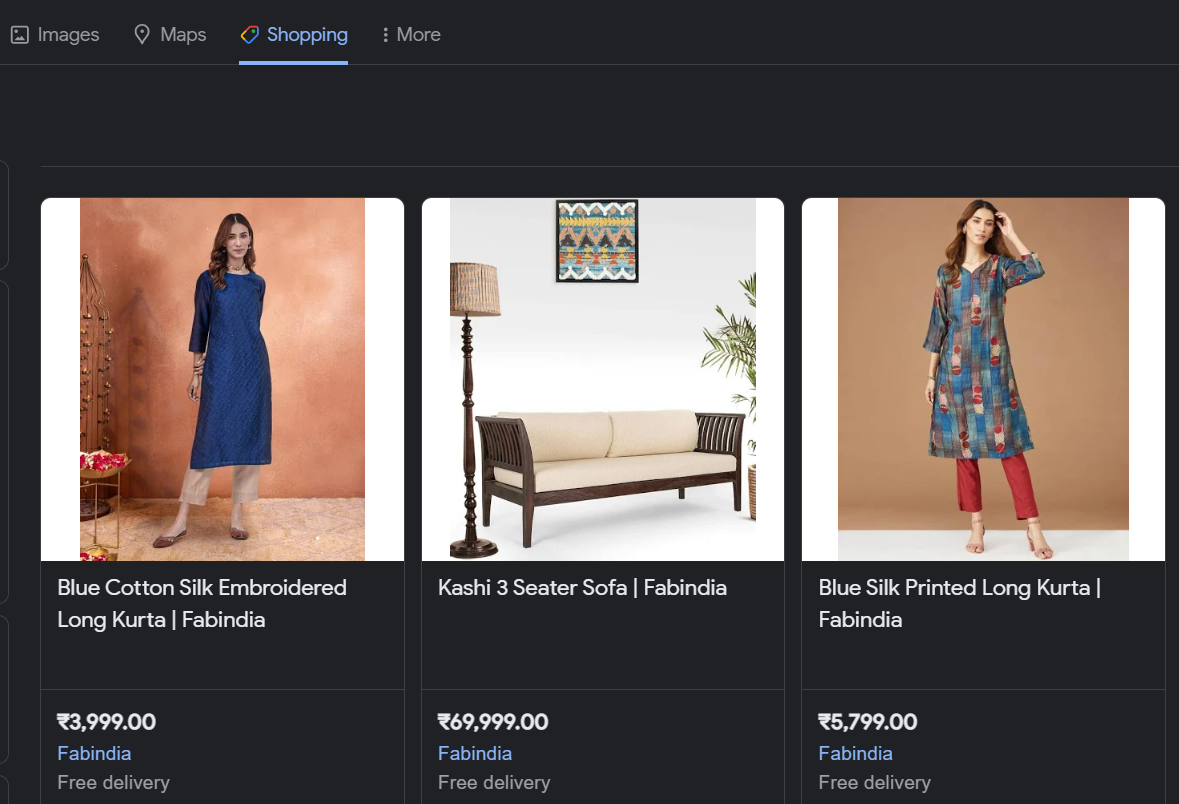Image resolution: width=1179 pixels, height=804 pixels.
Task: Click the Fabindia link under the sofa
Action: pyautogui.click(x=474, y=753)
